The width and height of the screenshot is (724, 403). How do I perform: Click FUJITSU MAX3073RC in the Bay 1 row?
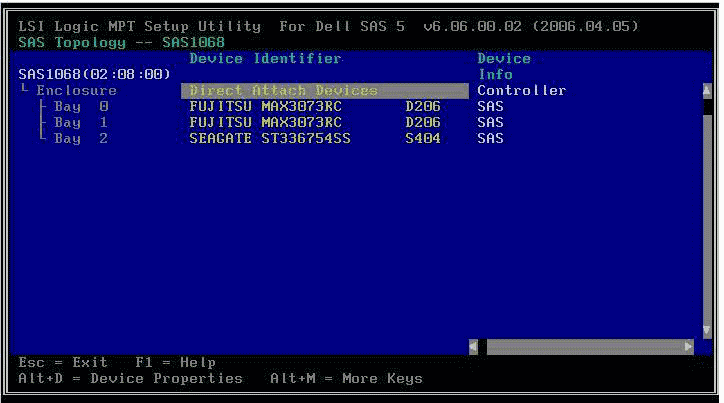(x=265, y=123)
